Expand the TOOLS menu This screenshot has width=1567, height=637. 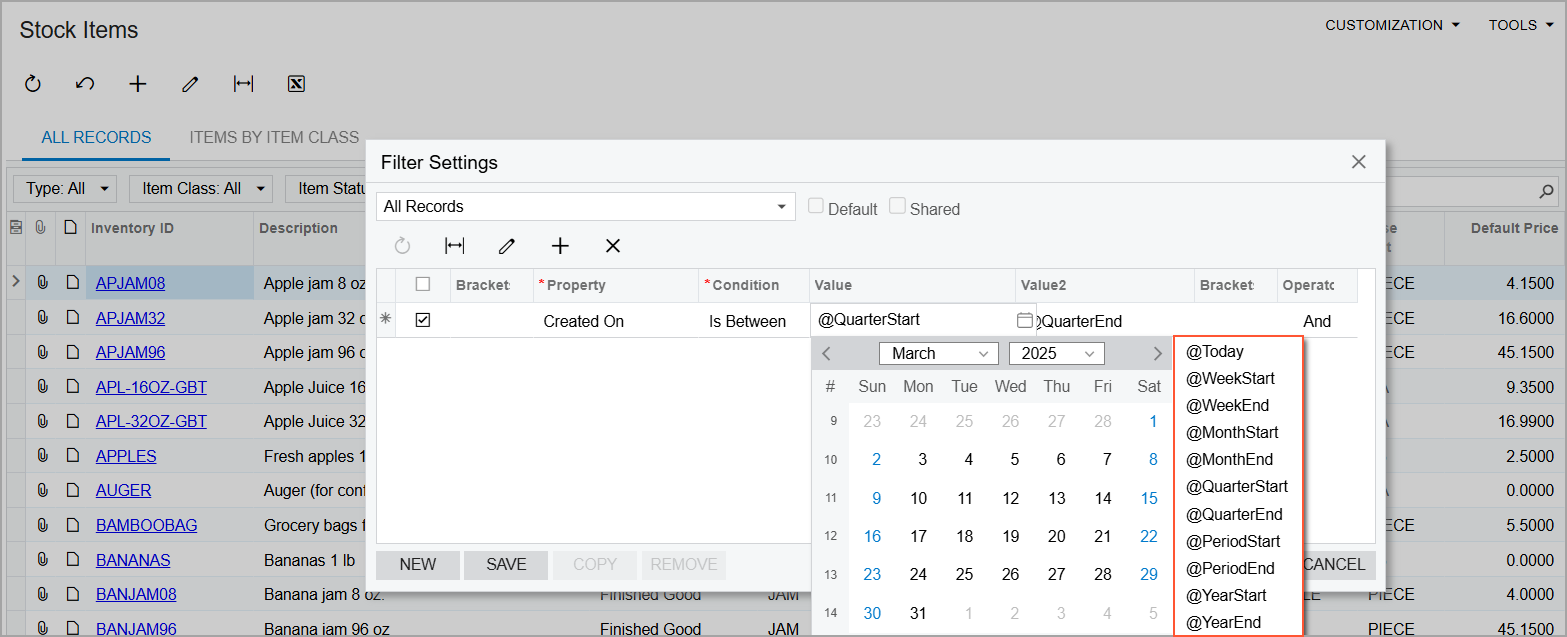(1521, 25)
